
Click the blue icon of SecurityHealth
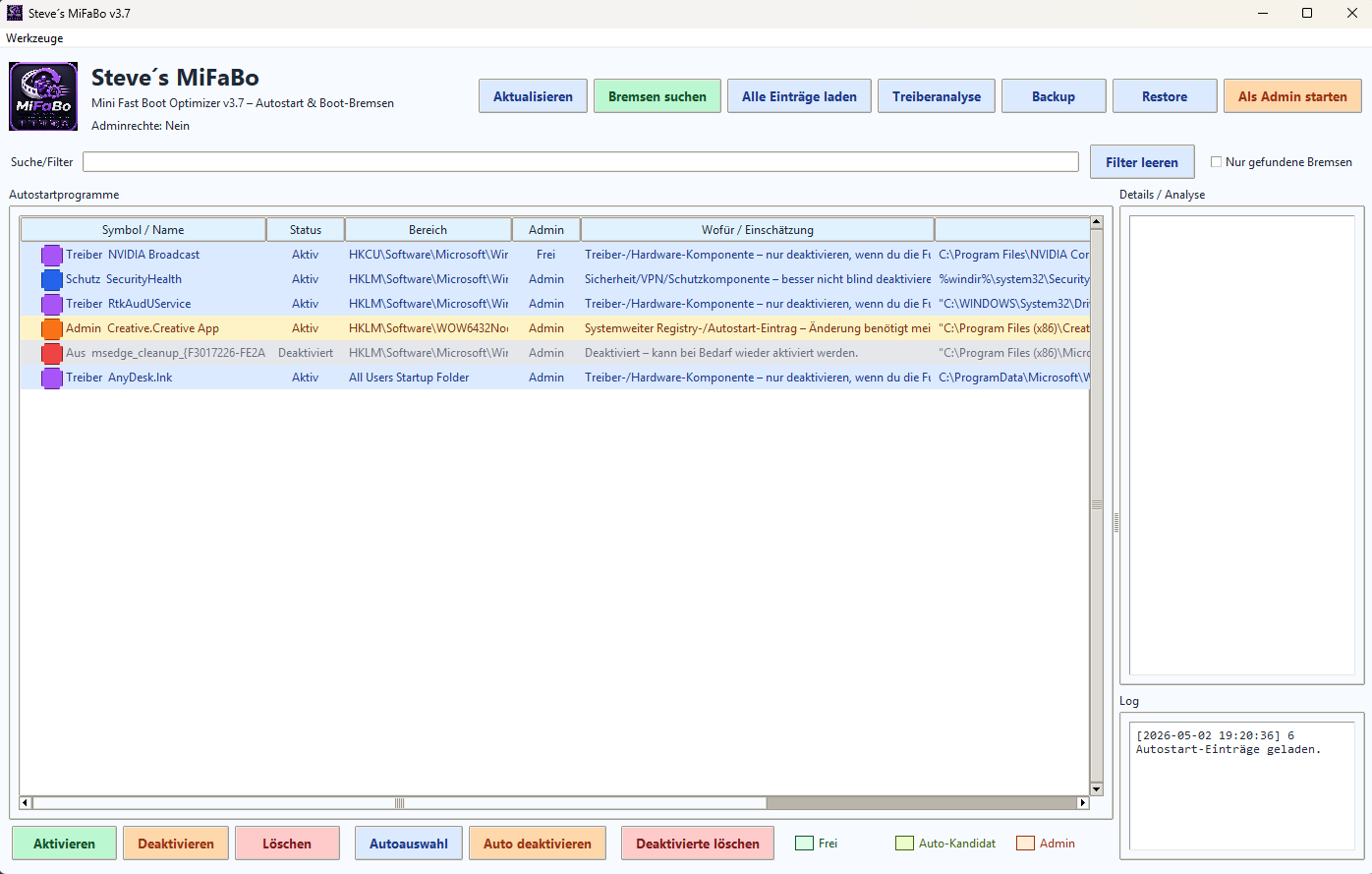coord(52,280)
